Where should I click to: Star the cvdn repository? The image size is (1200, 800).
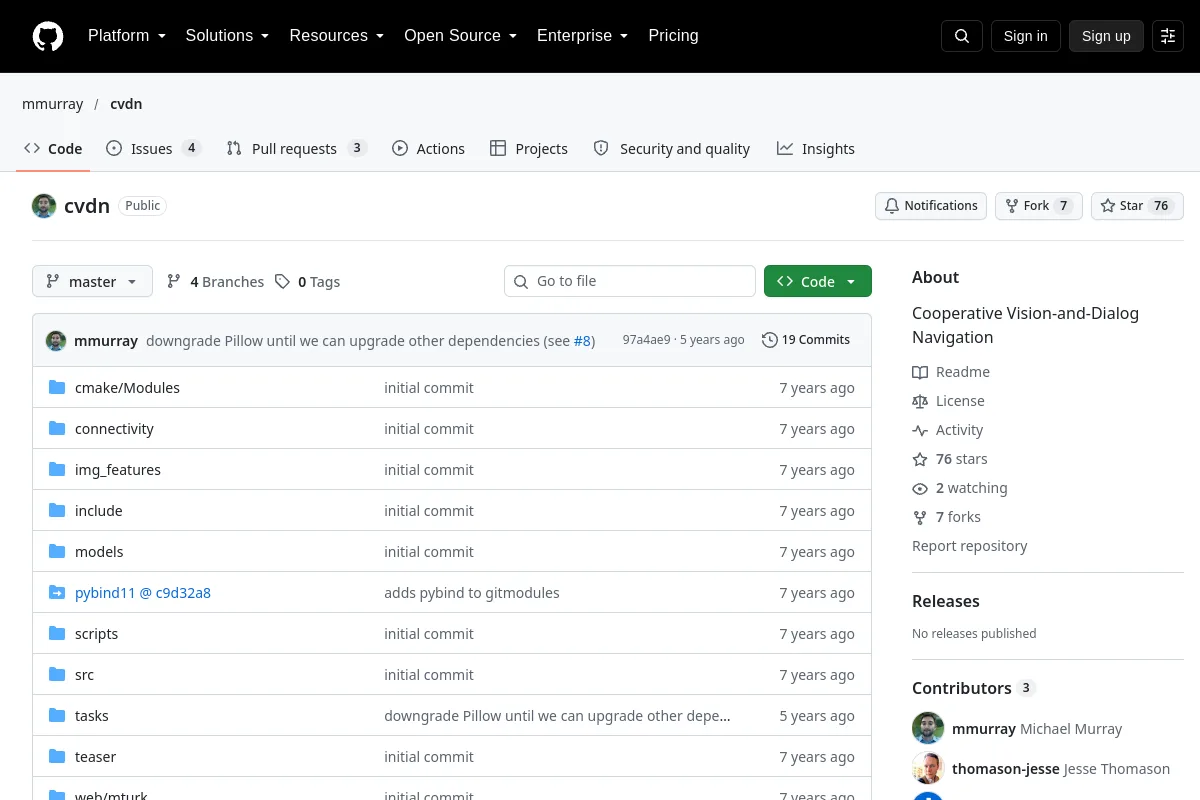1137,206
